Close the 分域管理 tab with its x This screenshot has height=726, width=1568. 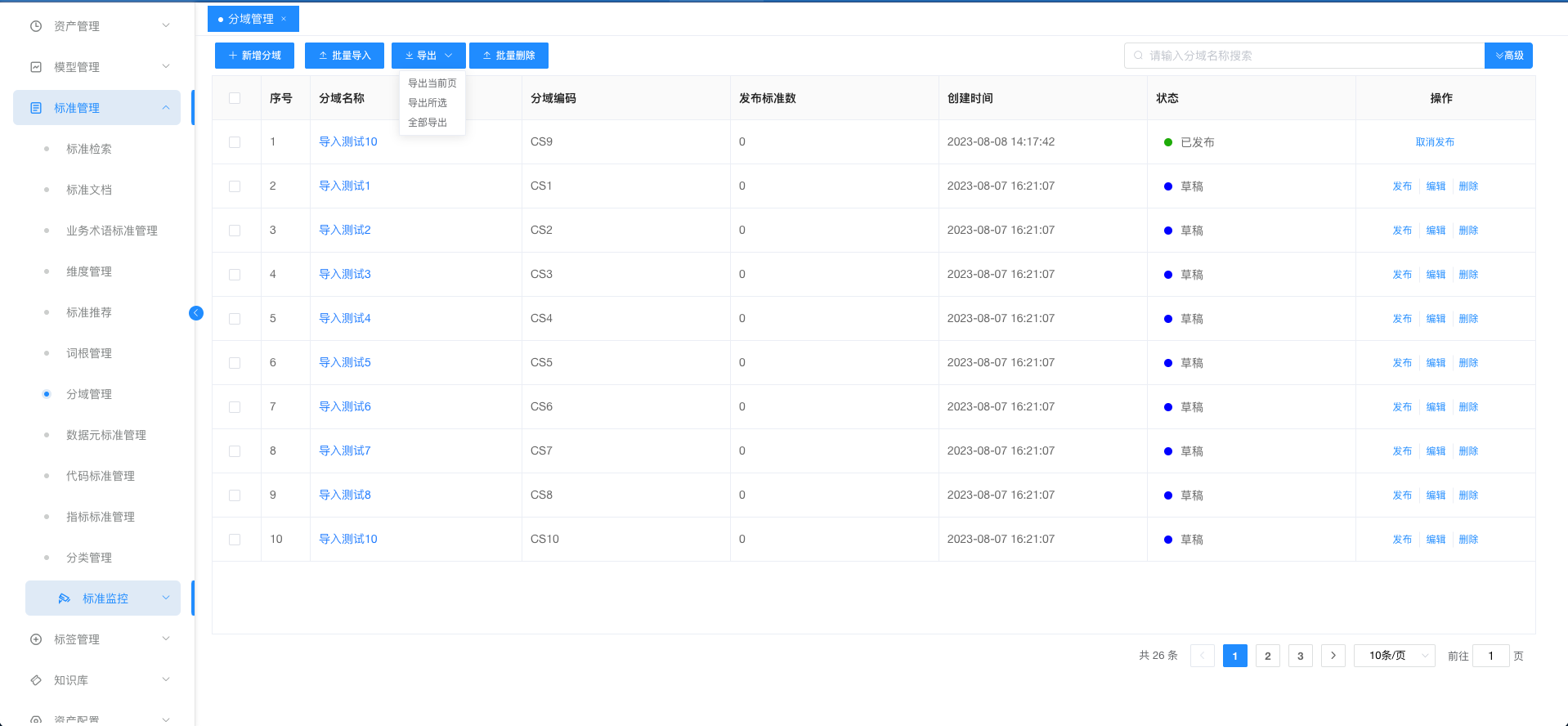284,19
